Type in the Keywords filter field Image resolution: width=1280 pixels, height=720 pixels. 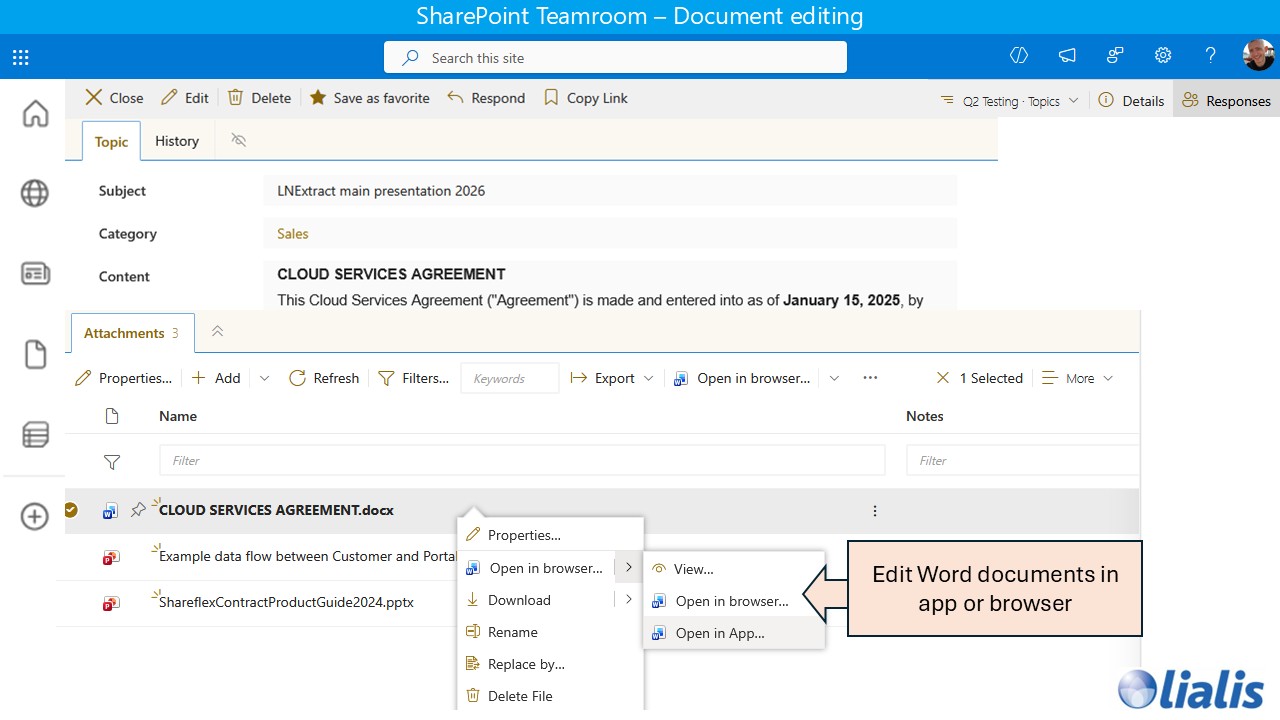pos(509,378)
